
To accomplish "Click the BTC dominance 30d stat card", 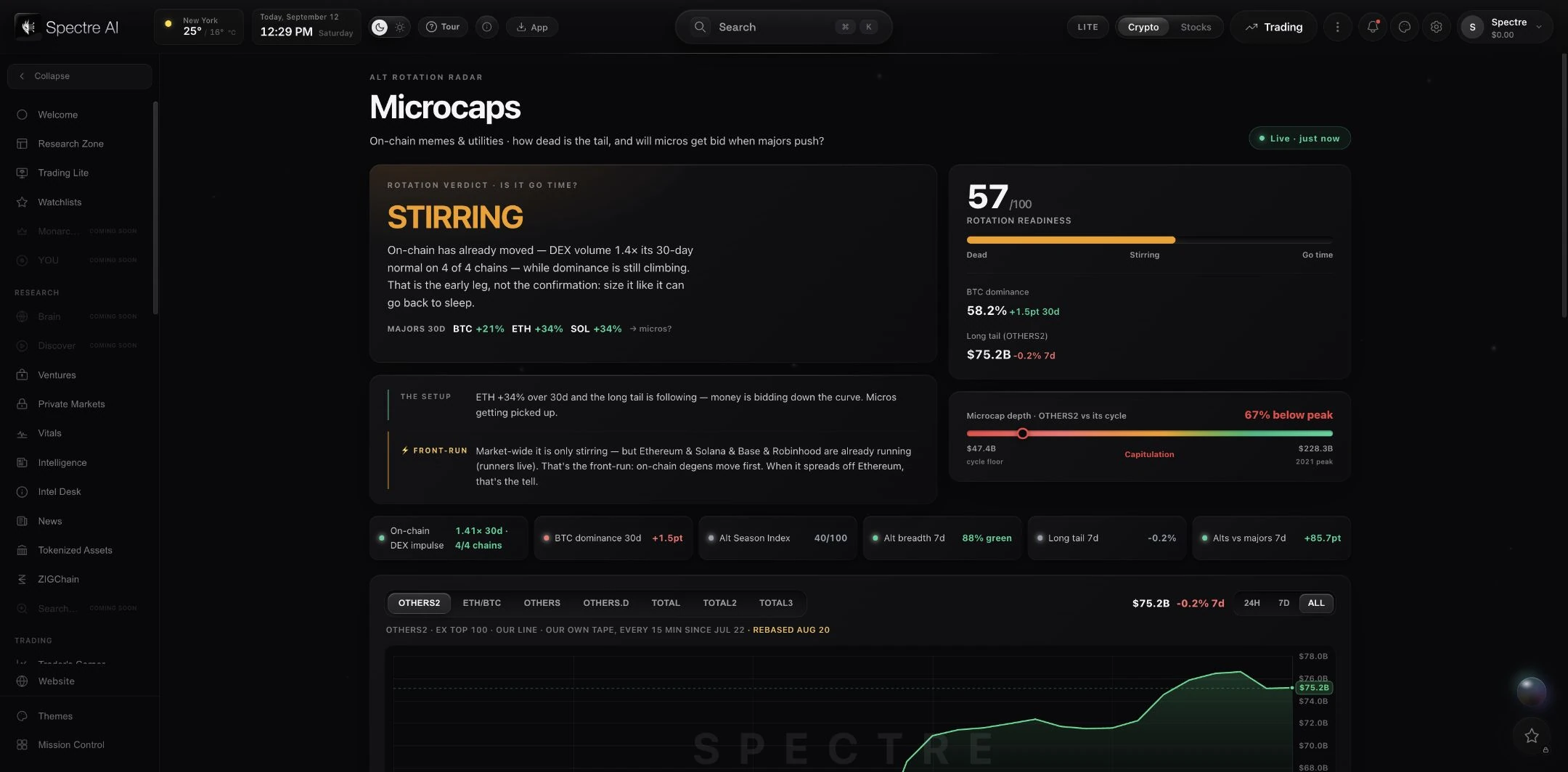I will coord(613,538).
